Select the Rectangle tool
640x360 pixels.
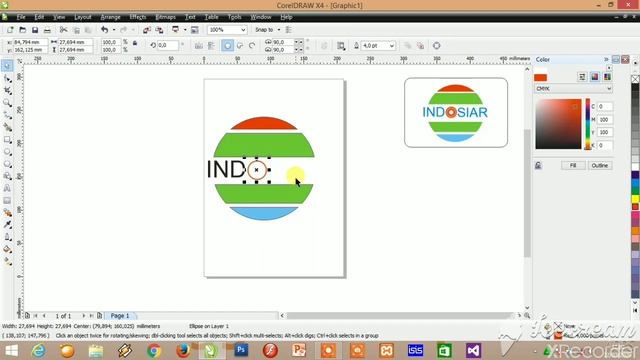[x=7, y=140]
